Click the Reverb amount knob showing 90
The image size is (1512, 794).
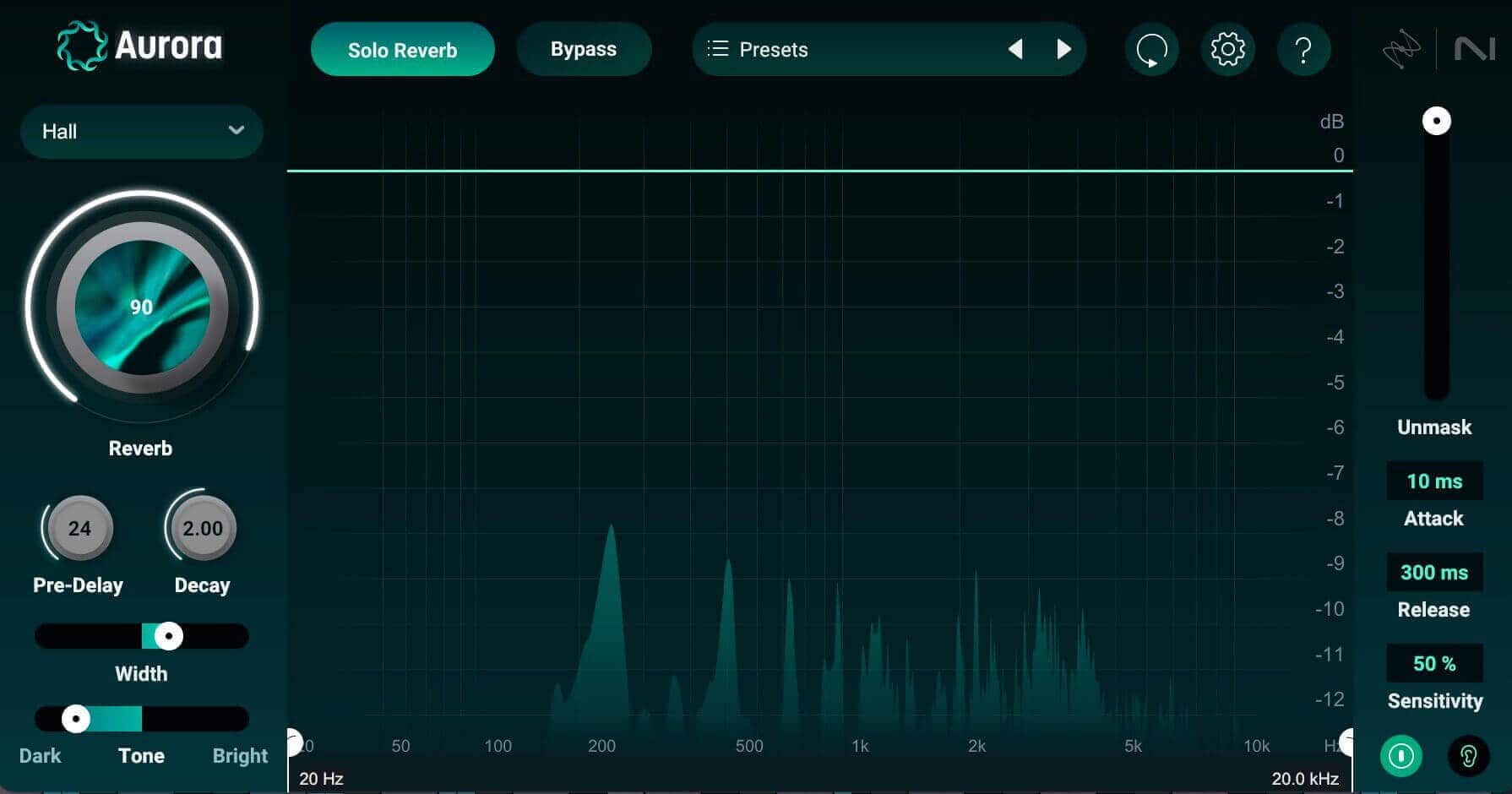142,307
